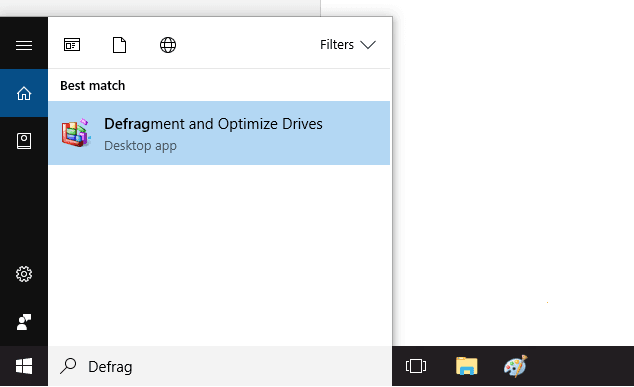The height and width of the screenshot is (387, 634).
Task: Open the Windows Start button
Action: [x=24, y=366]
